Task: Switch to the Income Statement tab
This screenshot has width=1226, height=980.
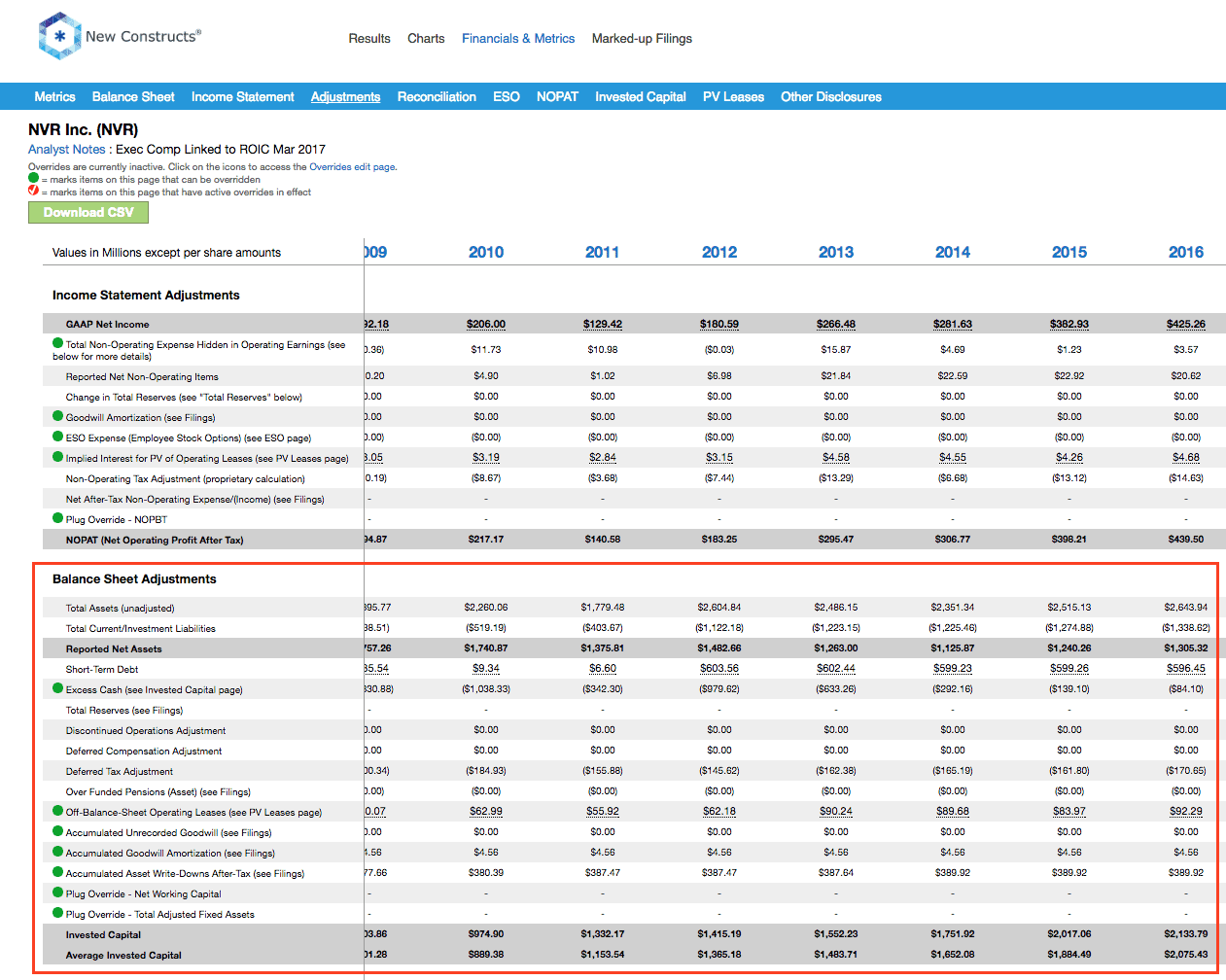Action: pos(243,97)
